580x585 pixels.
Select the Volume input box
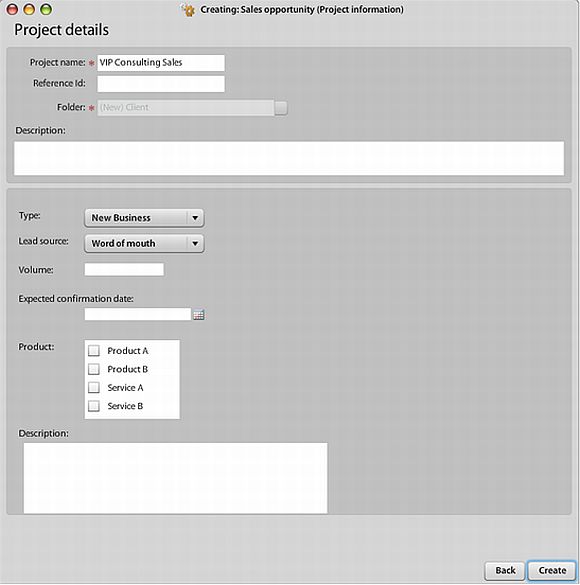pyautogui.click(x=124, y=269)
